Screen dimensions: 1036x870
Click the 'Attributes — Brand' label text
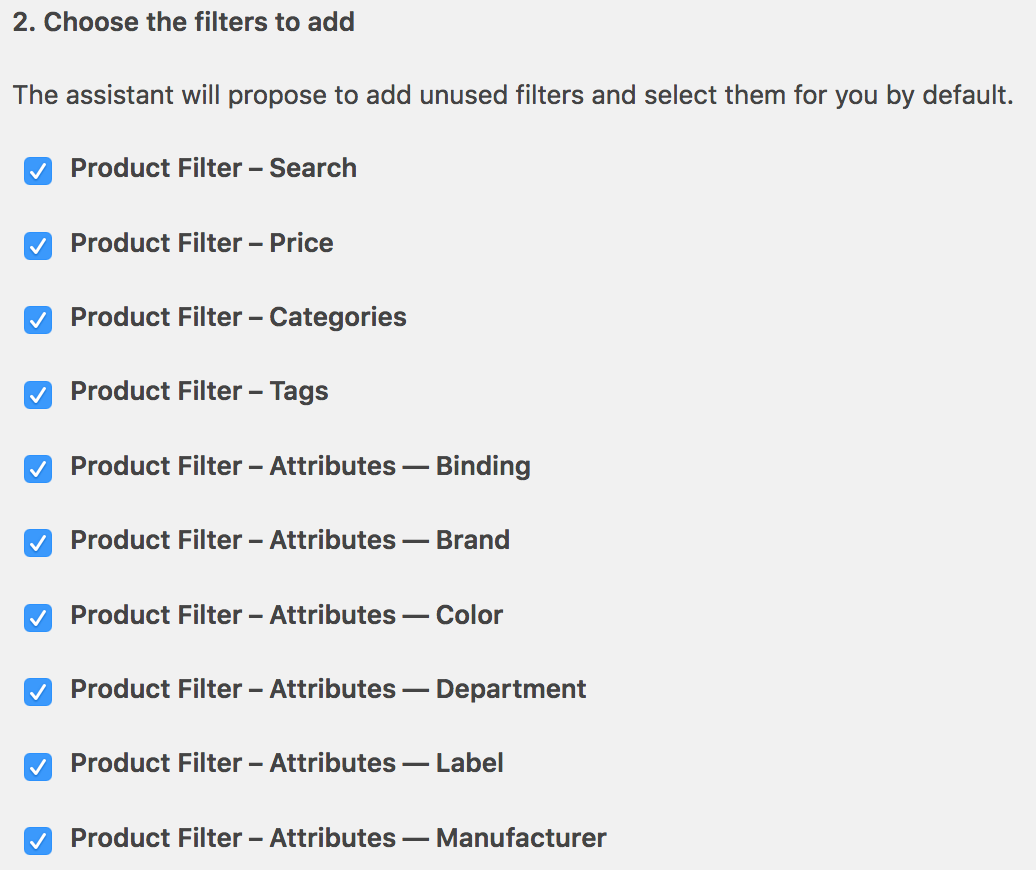point(290,540)
